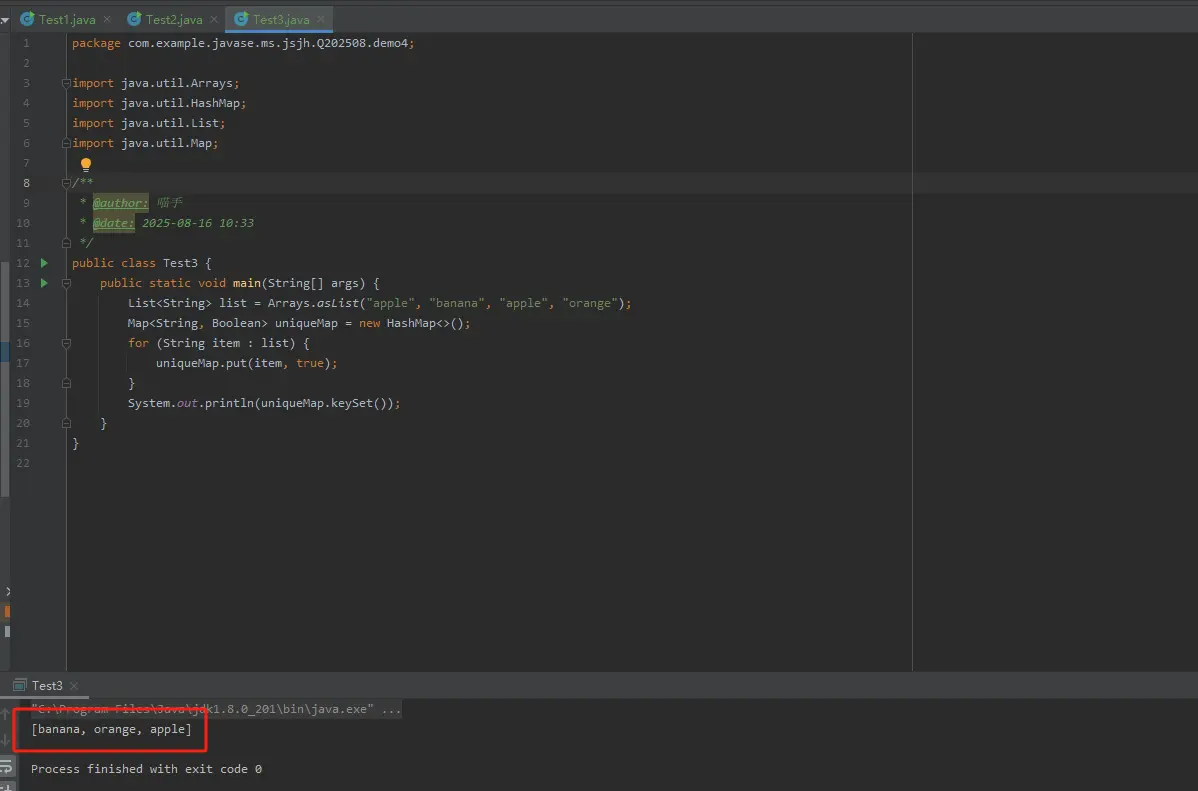1198x791 pixels.
Task: Click the date text 2025-08-16 10:33
Action: [x=198, y=223]
